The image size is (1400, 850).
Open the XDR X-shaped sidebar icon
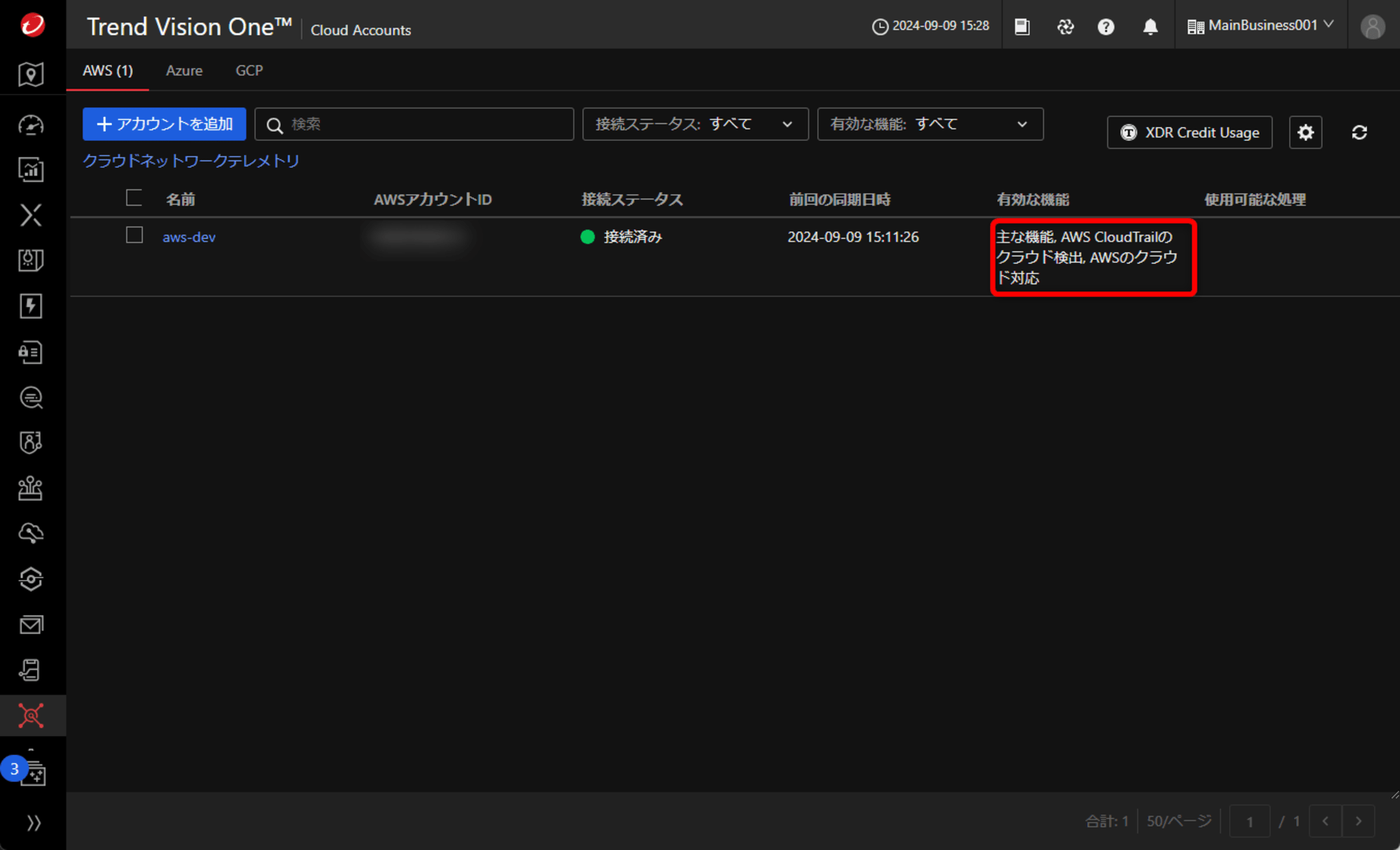(31, 215)
